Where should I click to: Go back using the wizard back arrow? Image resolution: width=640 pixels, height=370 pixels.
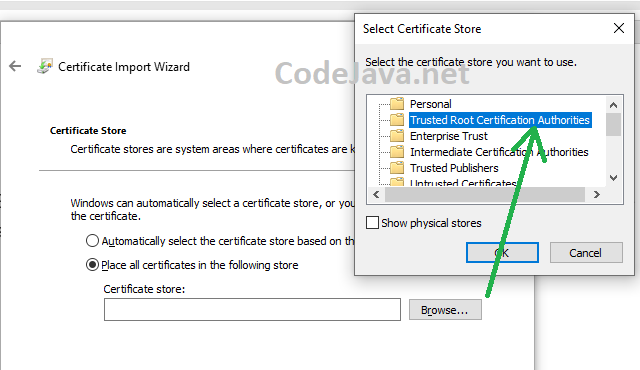click(15, 66)
